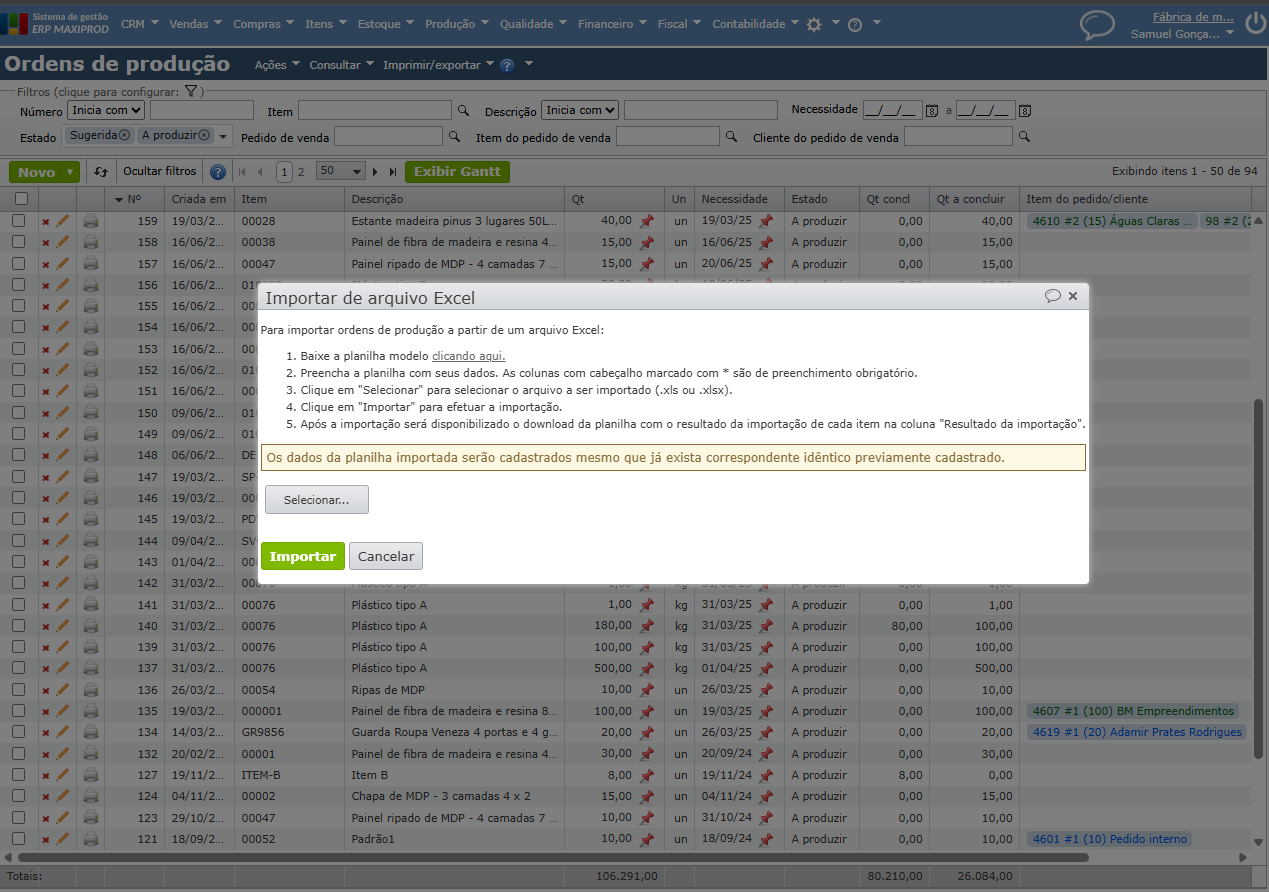Click the Item filter input field
This screenshot has height=892, width=1269.
point(375,110)
